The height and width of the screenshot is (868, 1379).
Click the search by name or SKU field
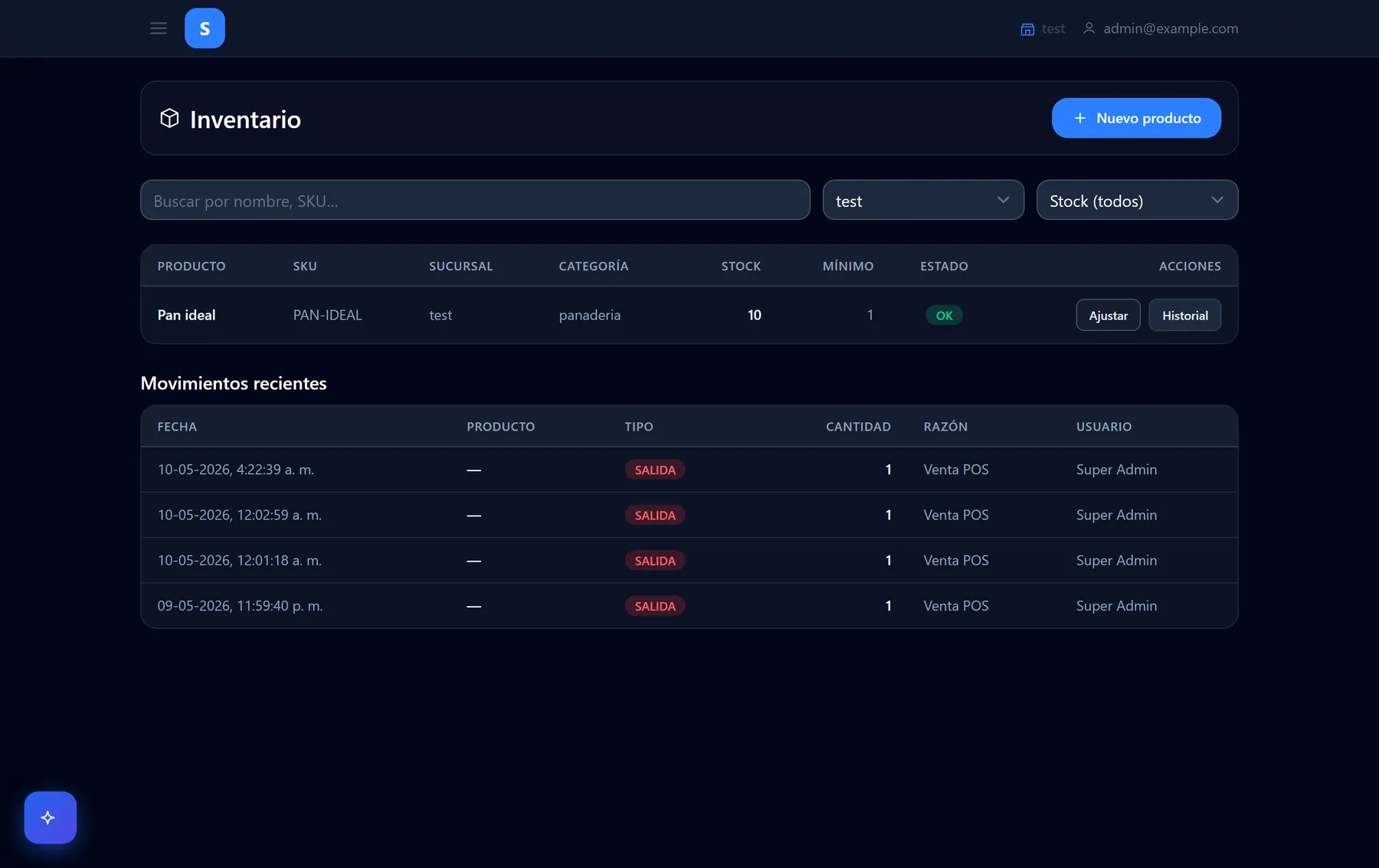click(x=475, y=200)
